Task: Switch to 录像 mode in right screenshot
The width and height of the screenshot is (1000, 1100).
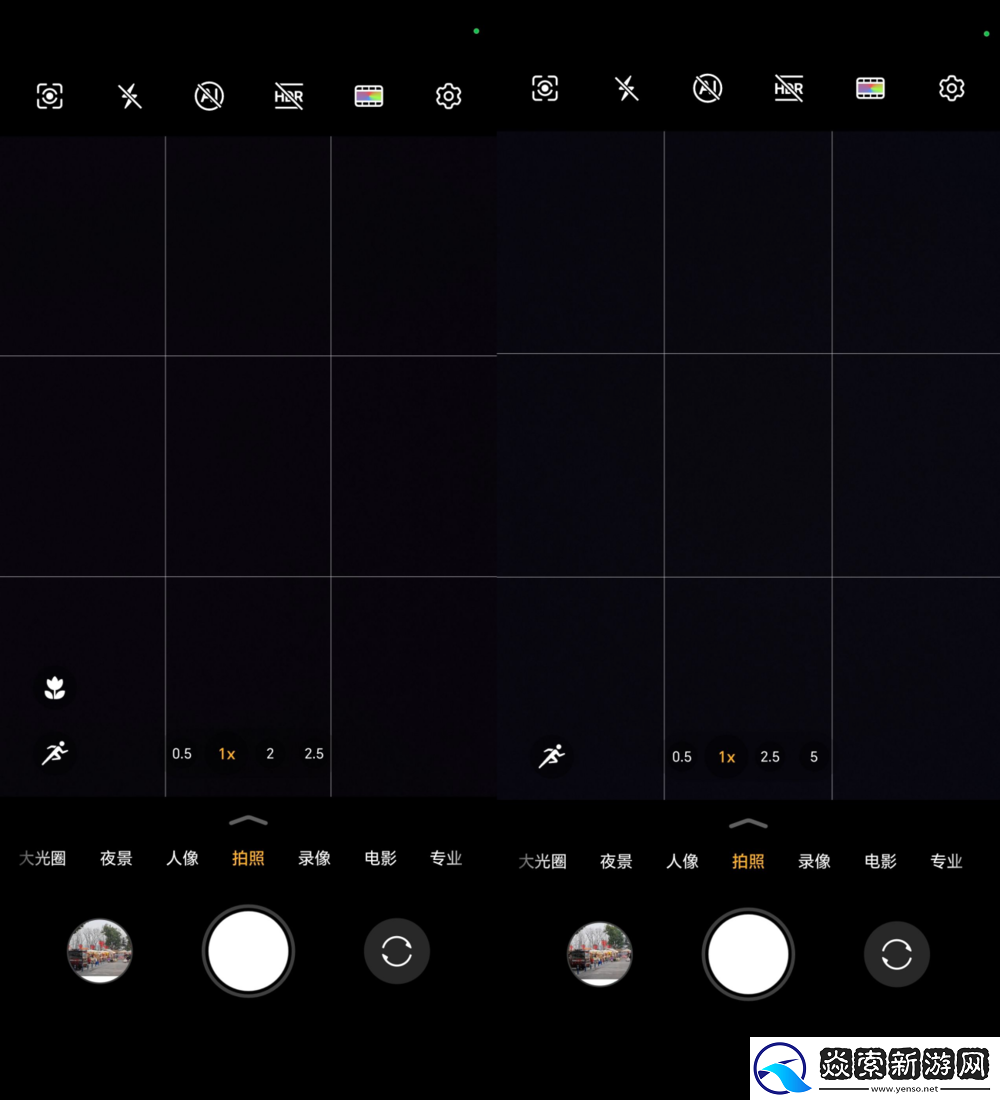Action: point(814,861)
